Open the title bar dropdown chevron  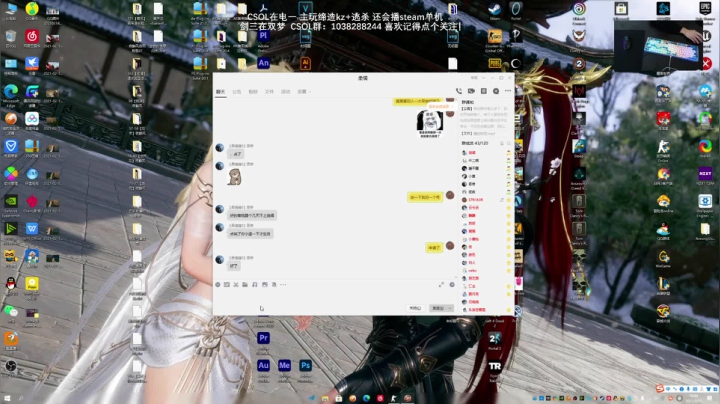484,78
